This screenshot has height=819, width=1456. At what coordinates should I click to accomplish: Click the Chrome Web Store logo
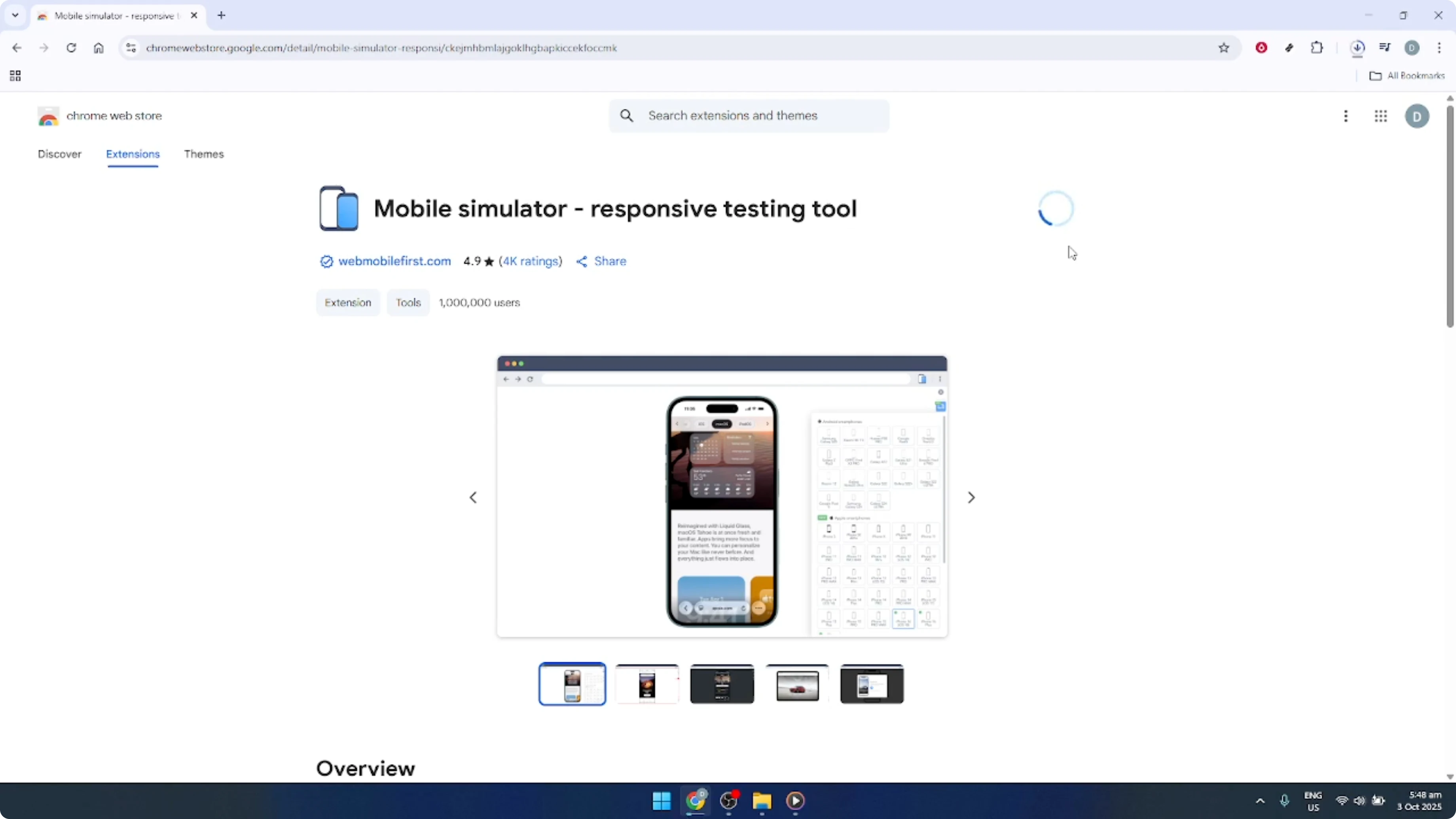tap(48, 116)
